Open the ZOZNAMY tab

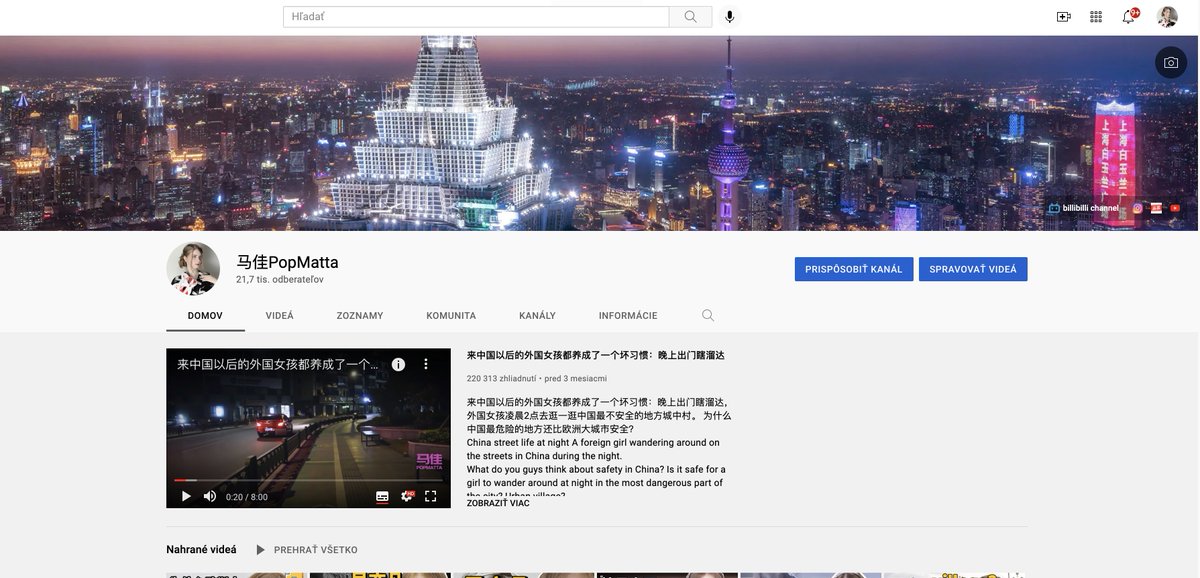[360, 316]
